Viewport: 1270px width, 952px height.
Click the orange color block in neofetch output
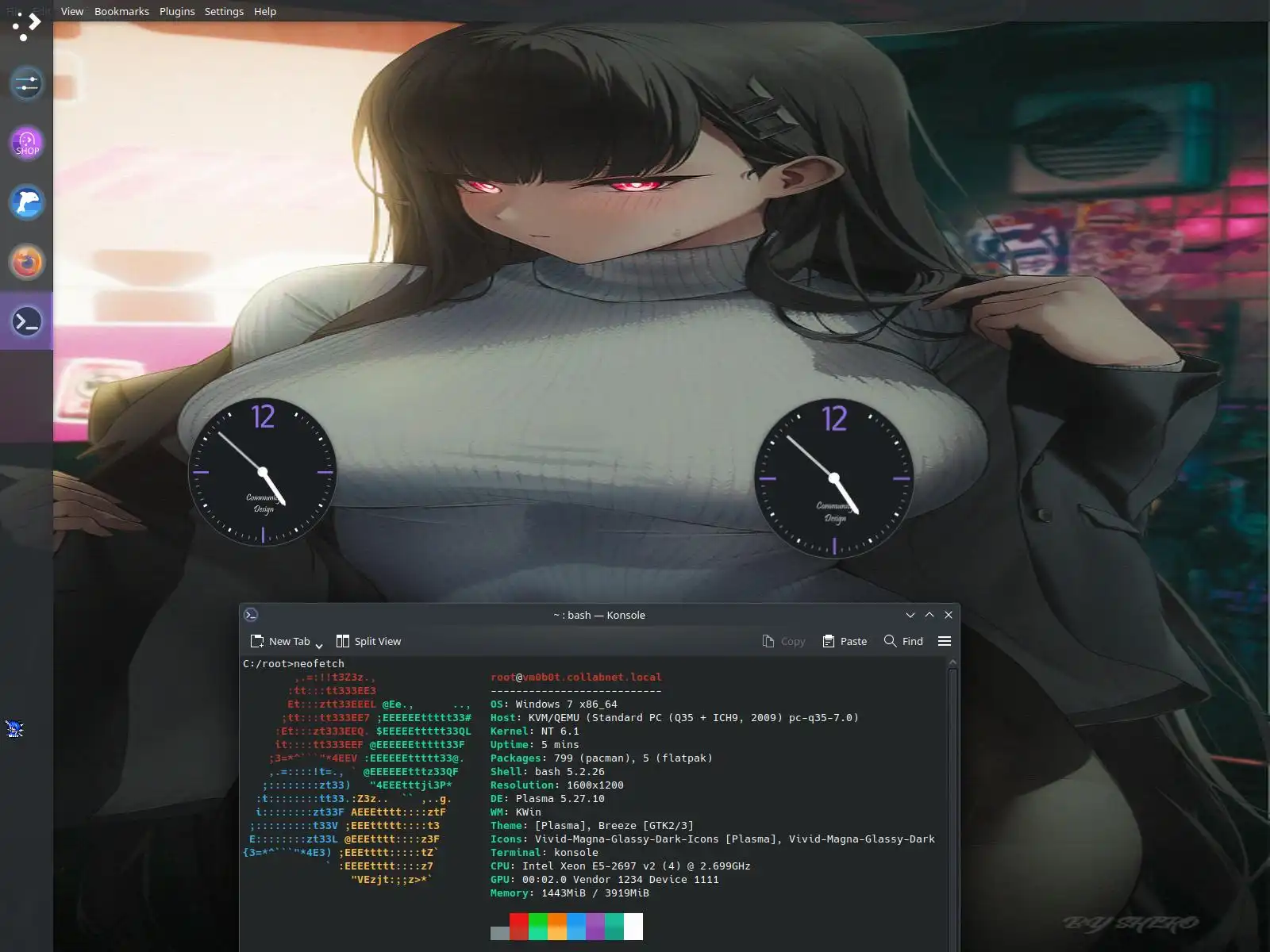coord(557,927)
